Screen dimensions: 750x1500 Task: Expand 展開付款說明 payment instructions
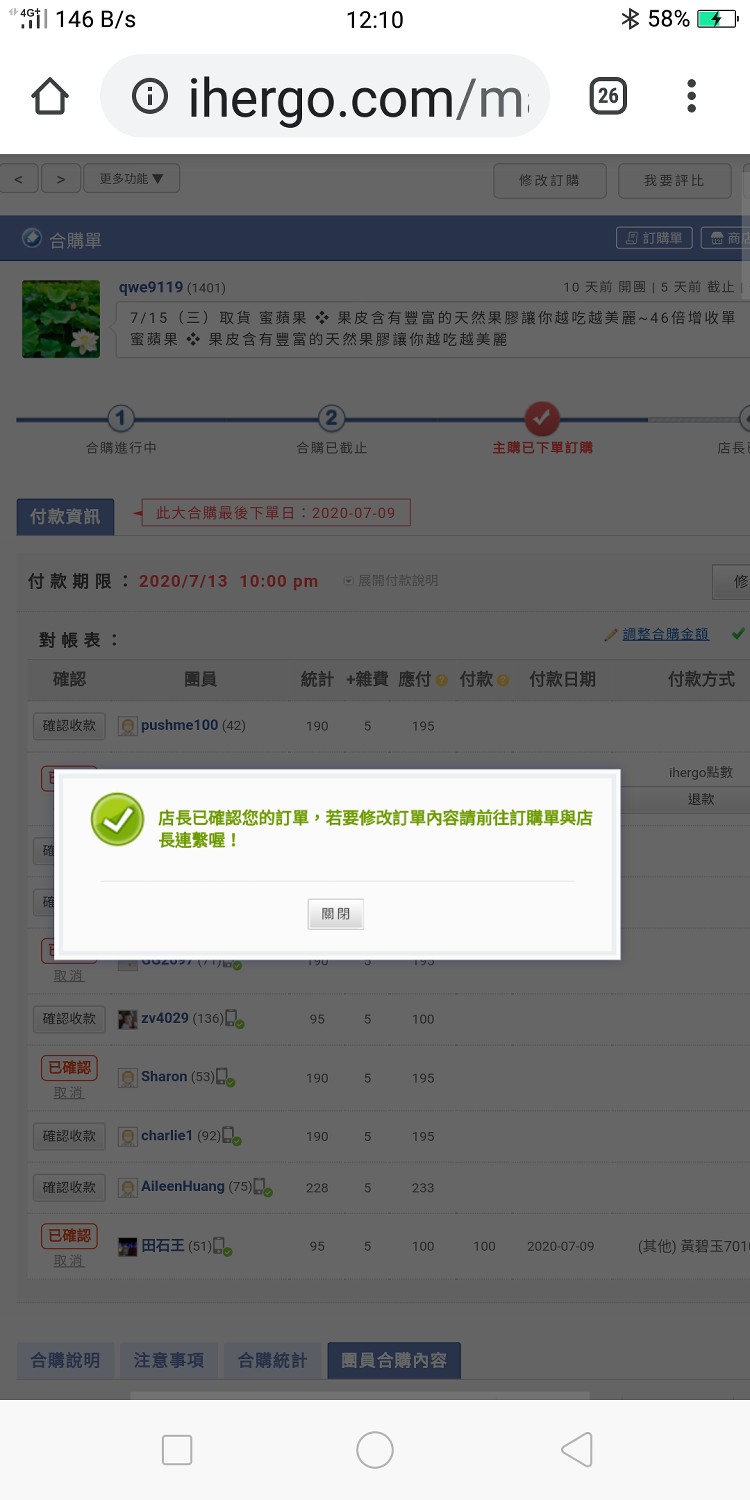(x=390, y=581)
